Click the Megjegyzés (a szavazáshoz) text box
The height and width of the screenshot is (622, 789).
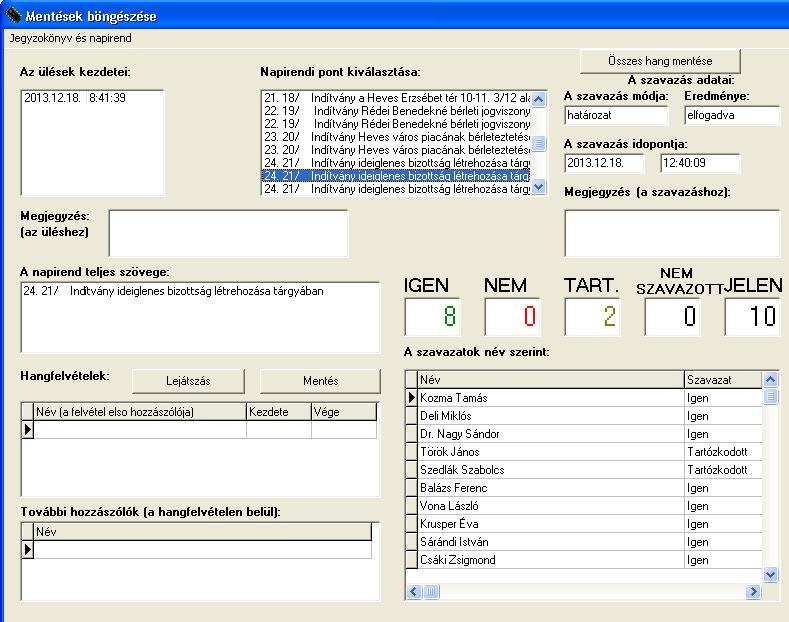tap(672, 233)
